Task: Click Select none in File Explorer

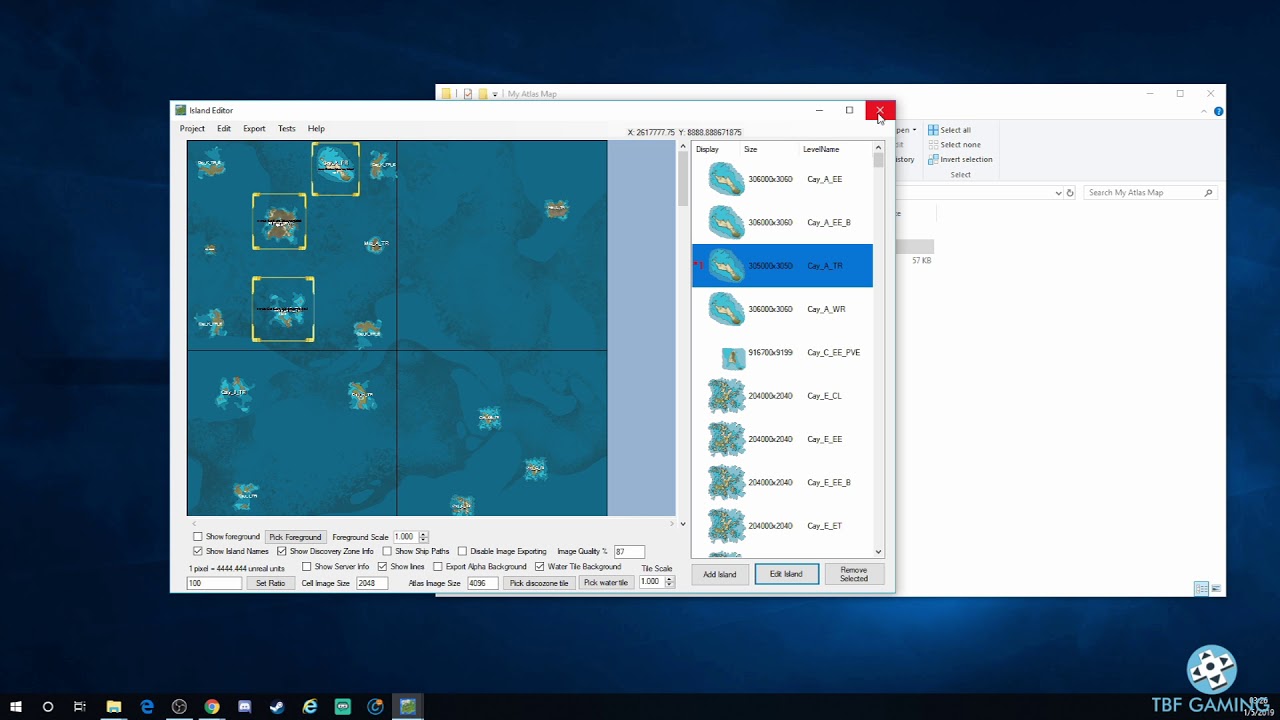Action: (954, 145)
